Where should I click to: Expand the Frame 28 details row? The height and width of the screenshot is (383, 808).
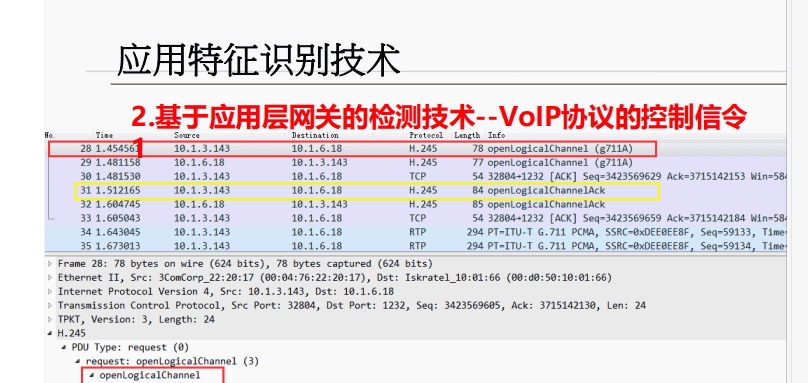50,264
